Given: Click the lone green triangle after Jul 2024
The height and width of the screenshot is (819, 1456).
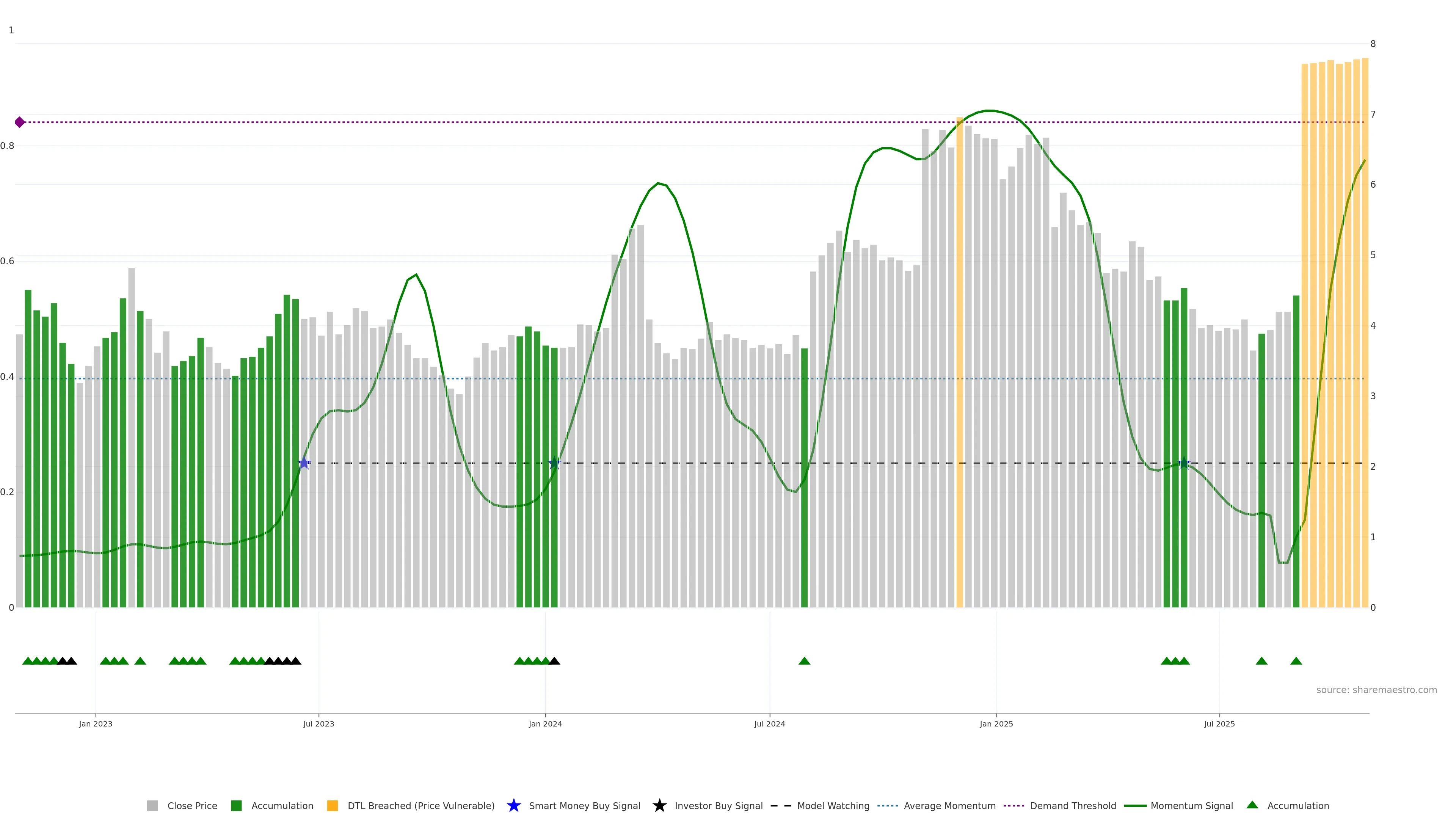Looking at the screenshot, I should pos(804,661).
